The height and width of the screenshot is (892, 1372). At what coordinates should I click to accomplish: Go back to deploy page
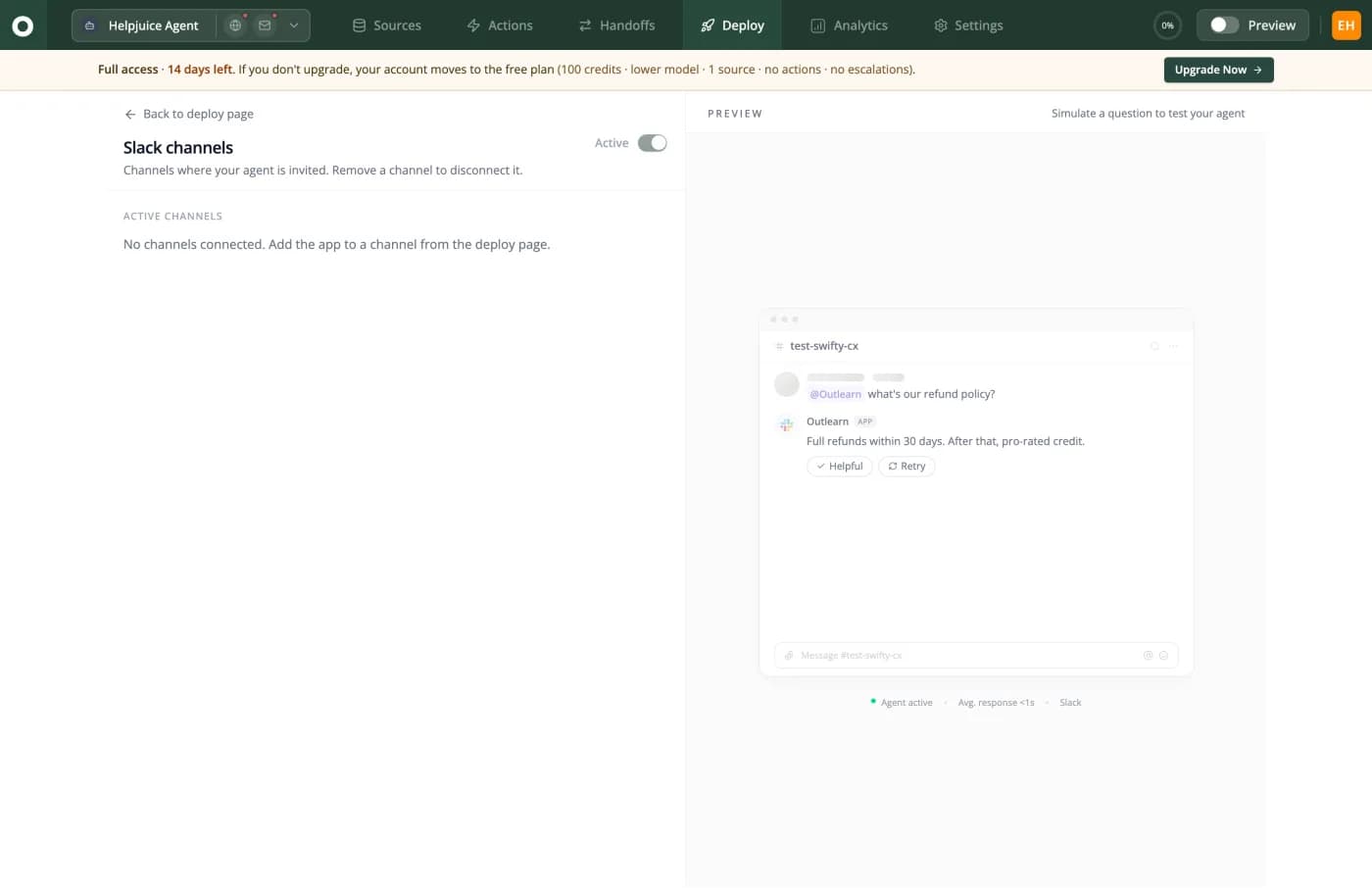pos(189,114)
